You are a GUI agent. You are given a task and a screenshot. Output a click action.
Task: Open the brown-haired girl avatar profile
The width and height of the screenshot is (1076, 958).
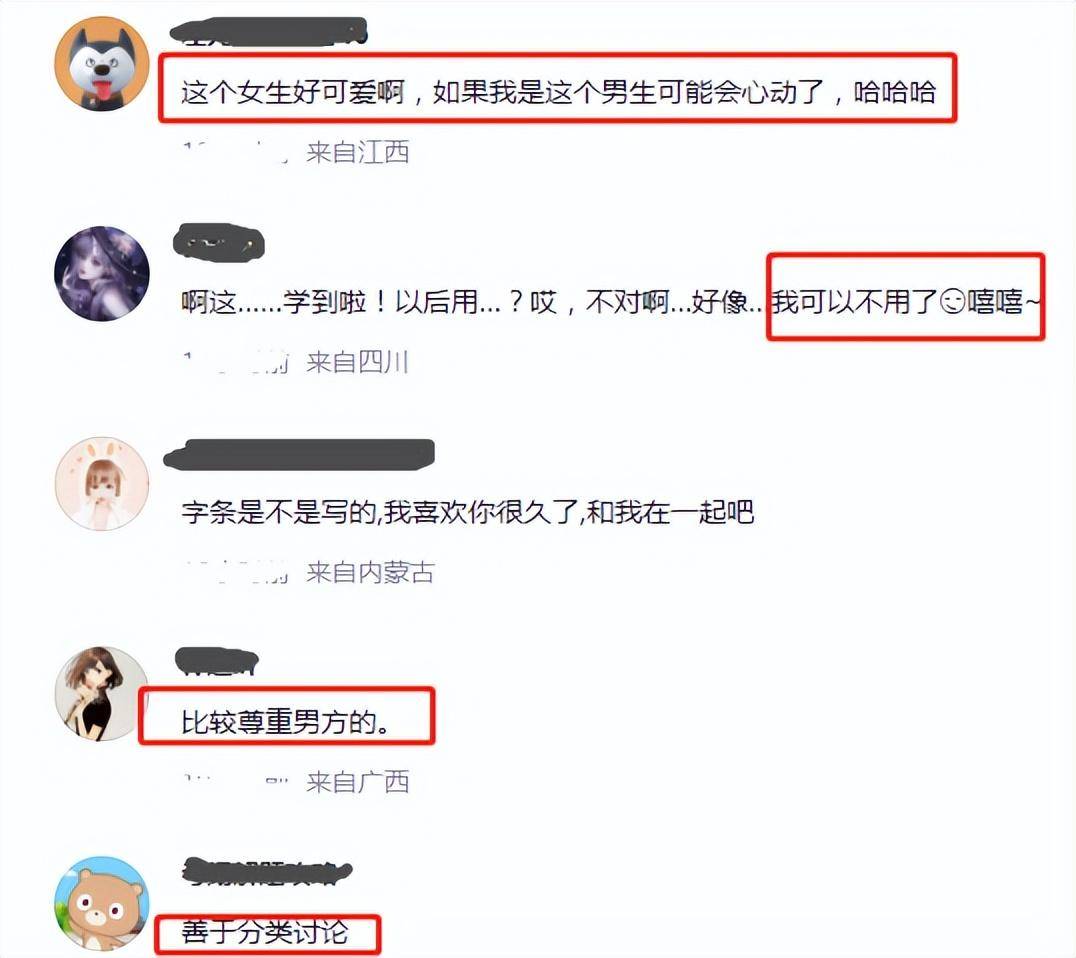click(x=102, y=693)
